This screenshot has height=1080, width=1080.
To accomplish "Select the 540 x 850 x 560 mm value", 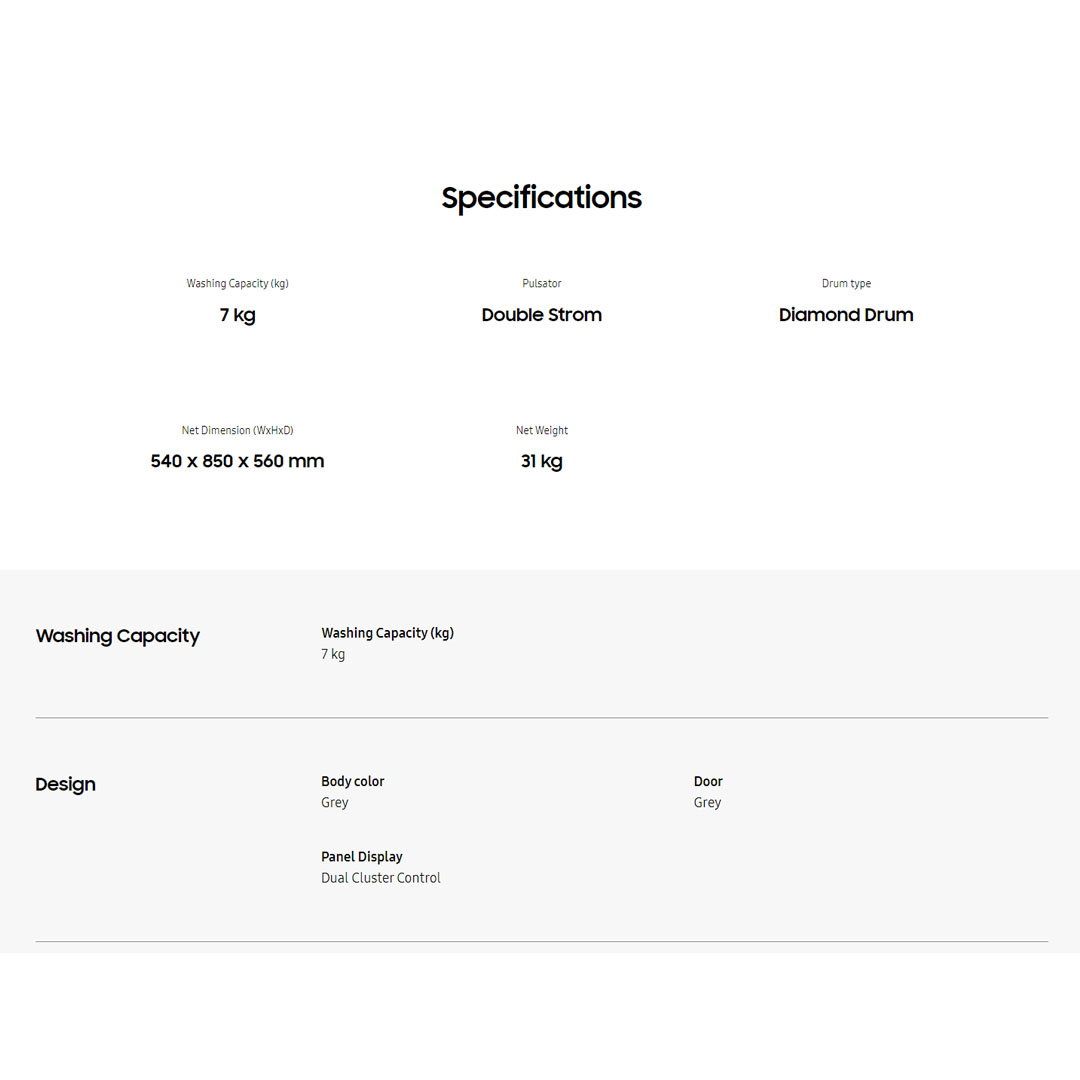I will [x=237, y=461].
